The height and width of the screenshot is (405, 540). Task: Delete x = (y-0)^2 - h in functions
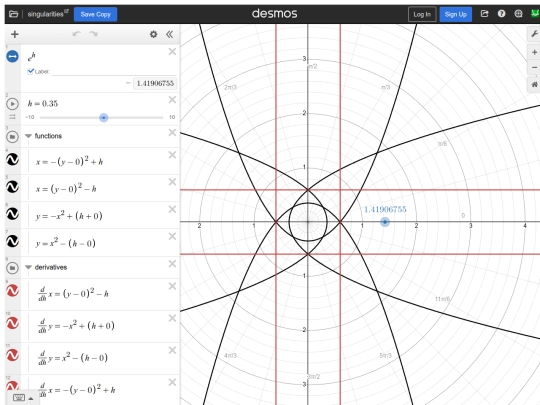pos(172,182)
